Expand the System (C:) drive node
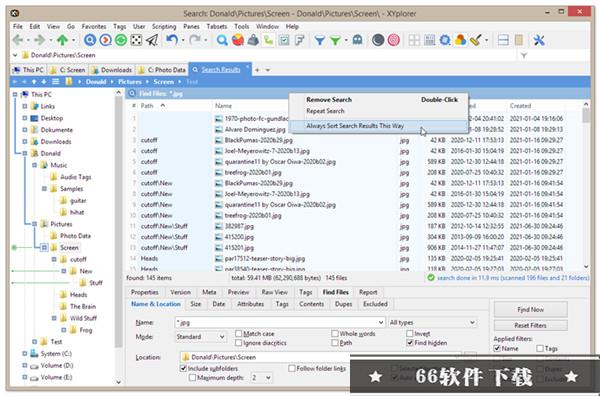 pos(25,354)
